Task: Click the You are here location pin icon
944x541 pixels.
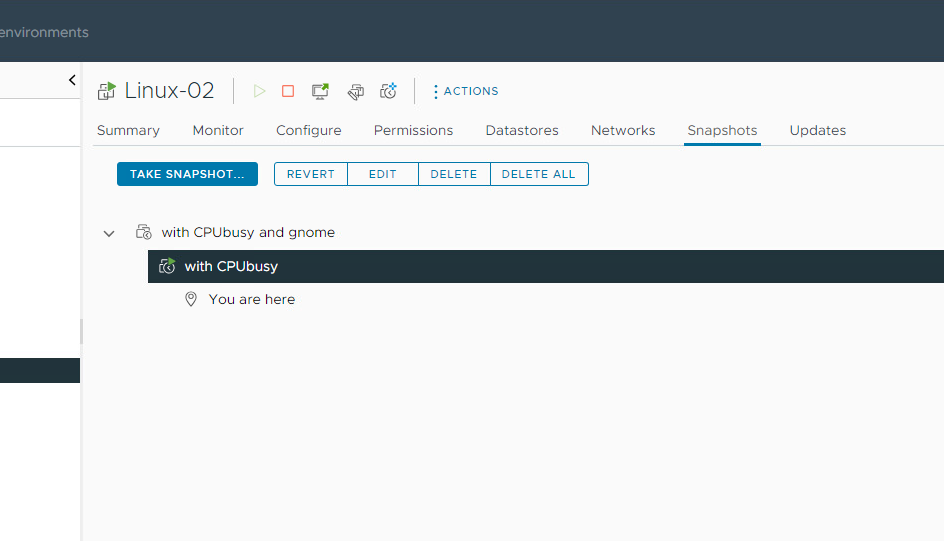Action: (x=191, y=299)
